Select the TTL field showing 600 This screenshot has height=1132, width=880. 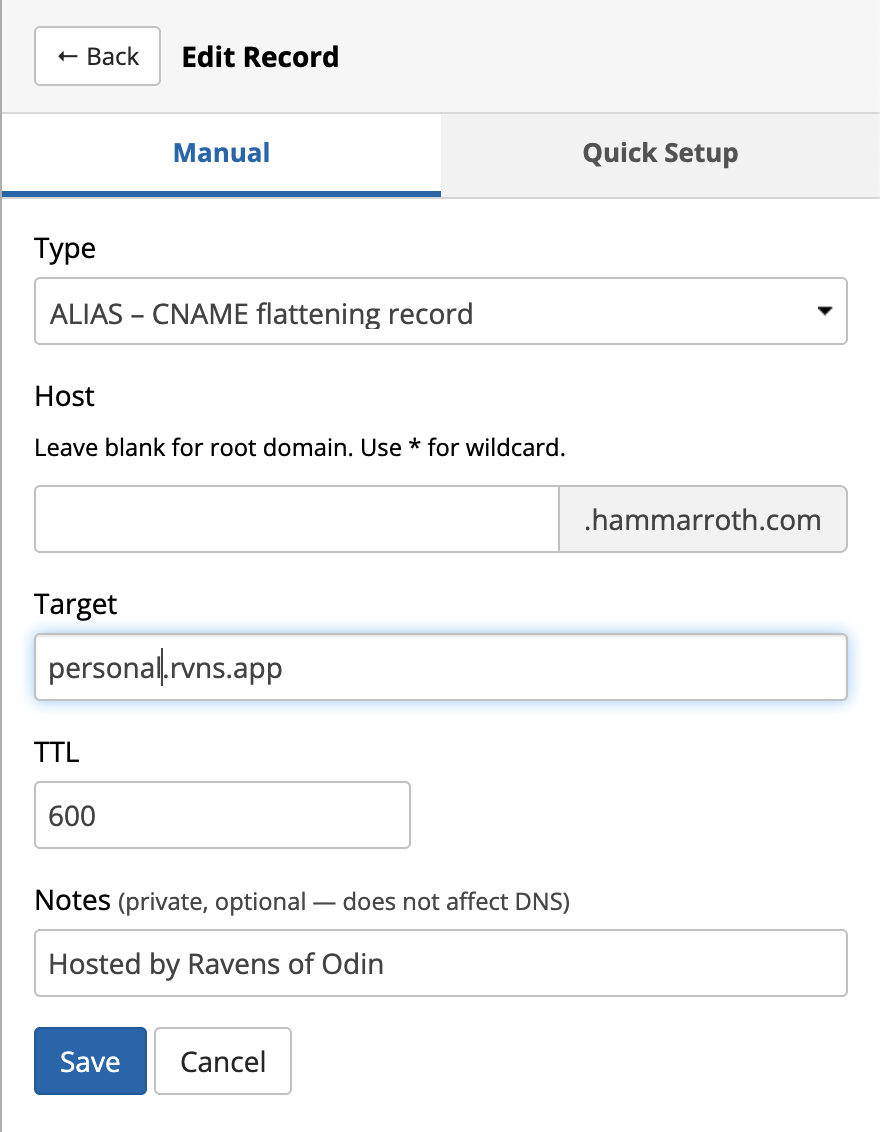pyautogui.click(x=222, y=815)
